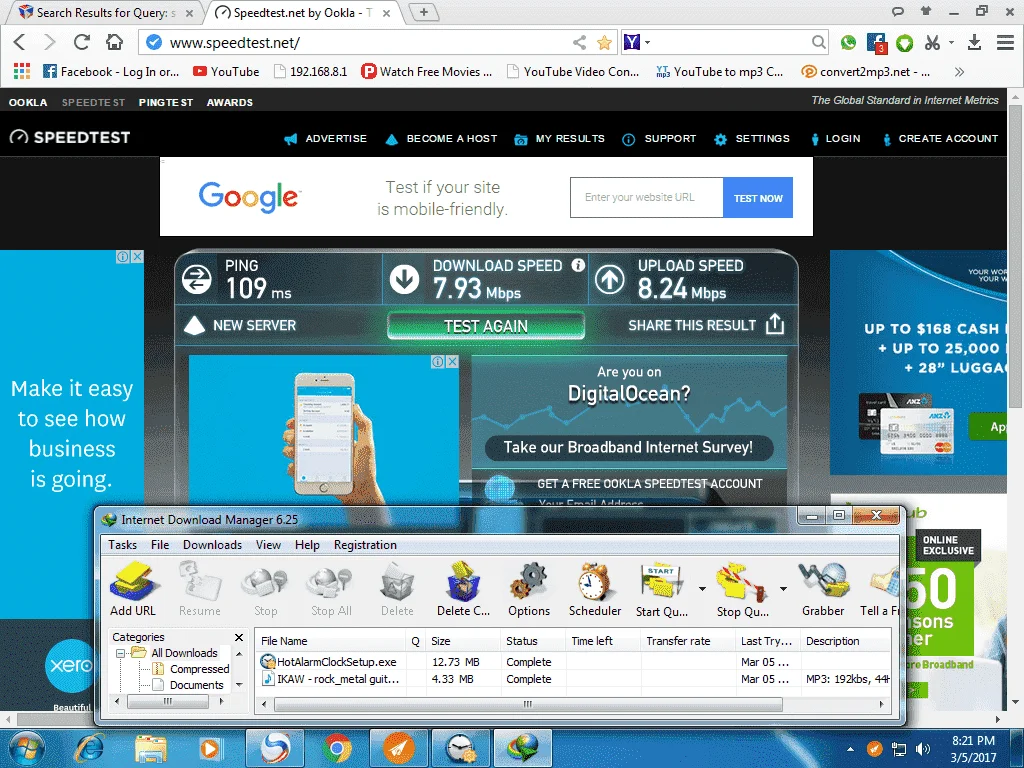Image resolution: width=1024 pixels, height=768 pixels.
Task: Open the scissors extension dropdown arrow
Action: (951, 42)
